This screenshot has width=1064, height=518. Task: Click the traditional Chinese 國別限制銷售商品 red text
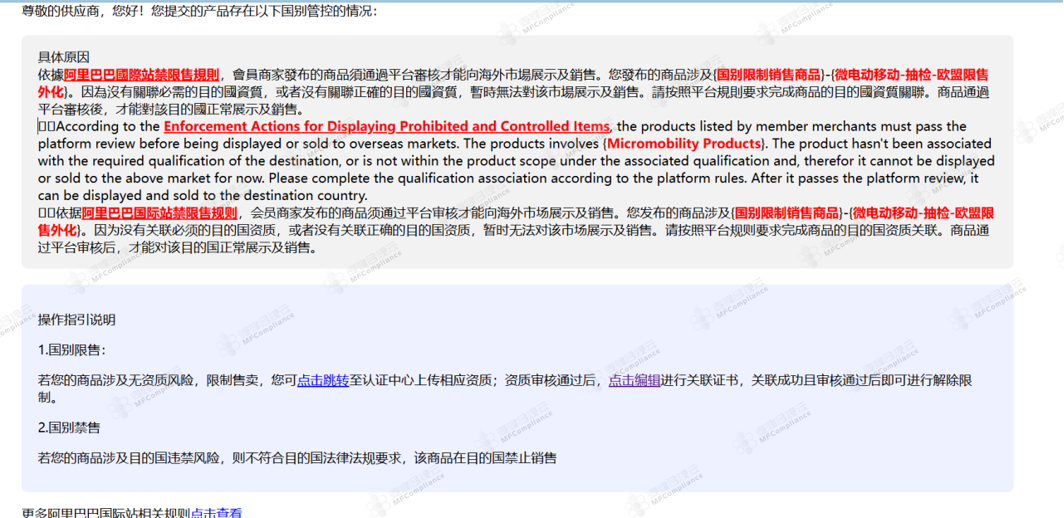tap(769, 75)
